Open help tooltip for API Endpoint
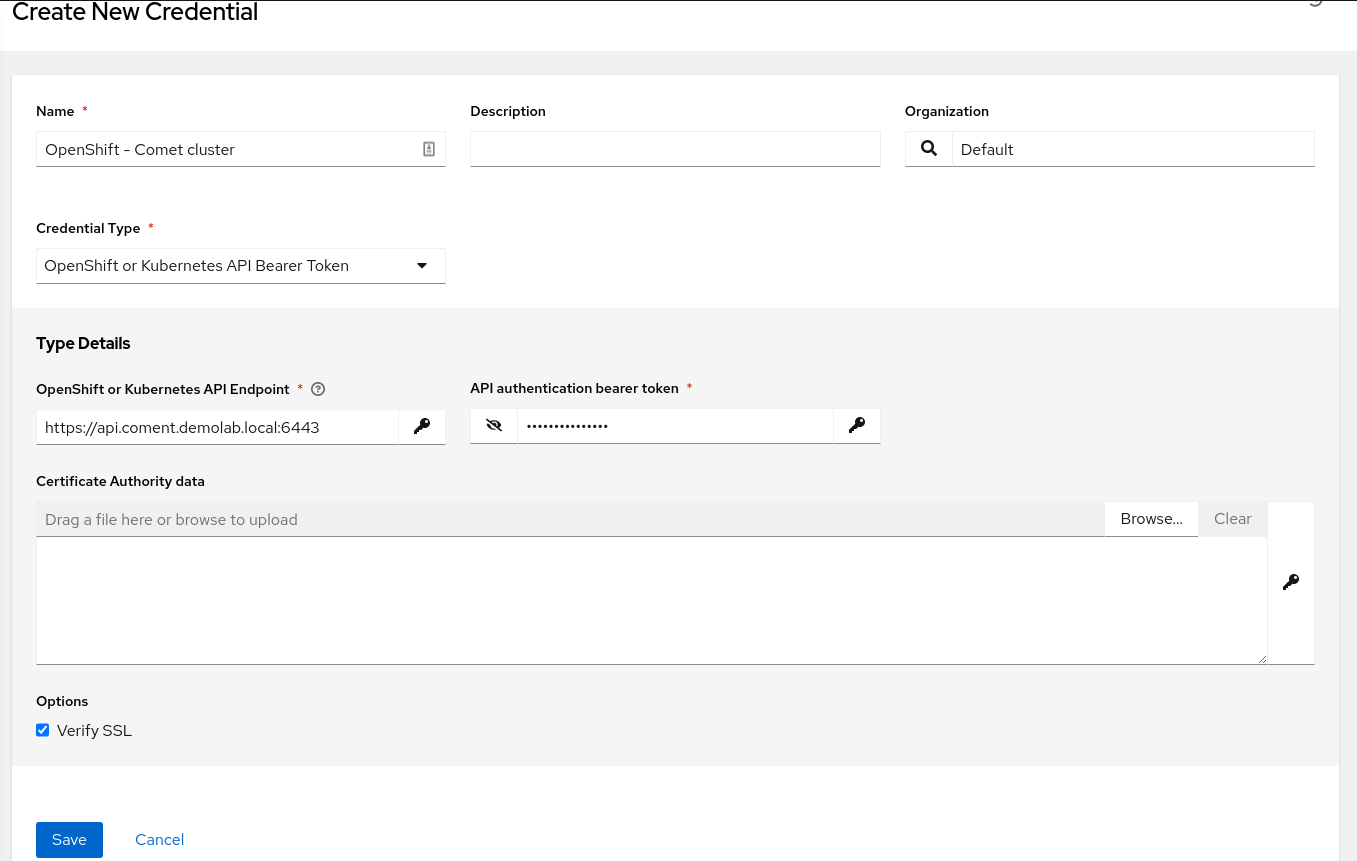 pyautogui.click(x=318, y=389)
